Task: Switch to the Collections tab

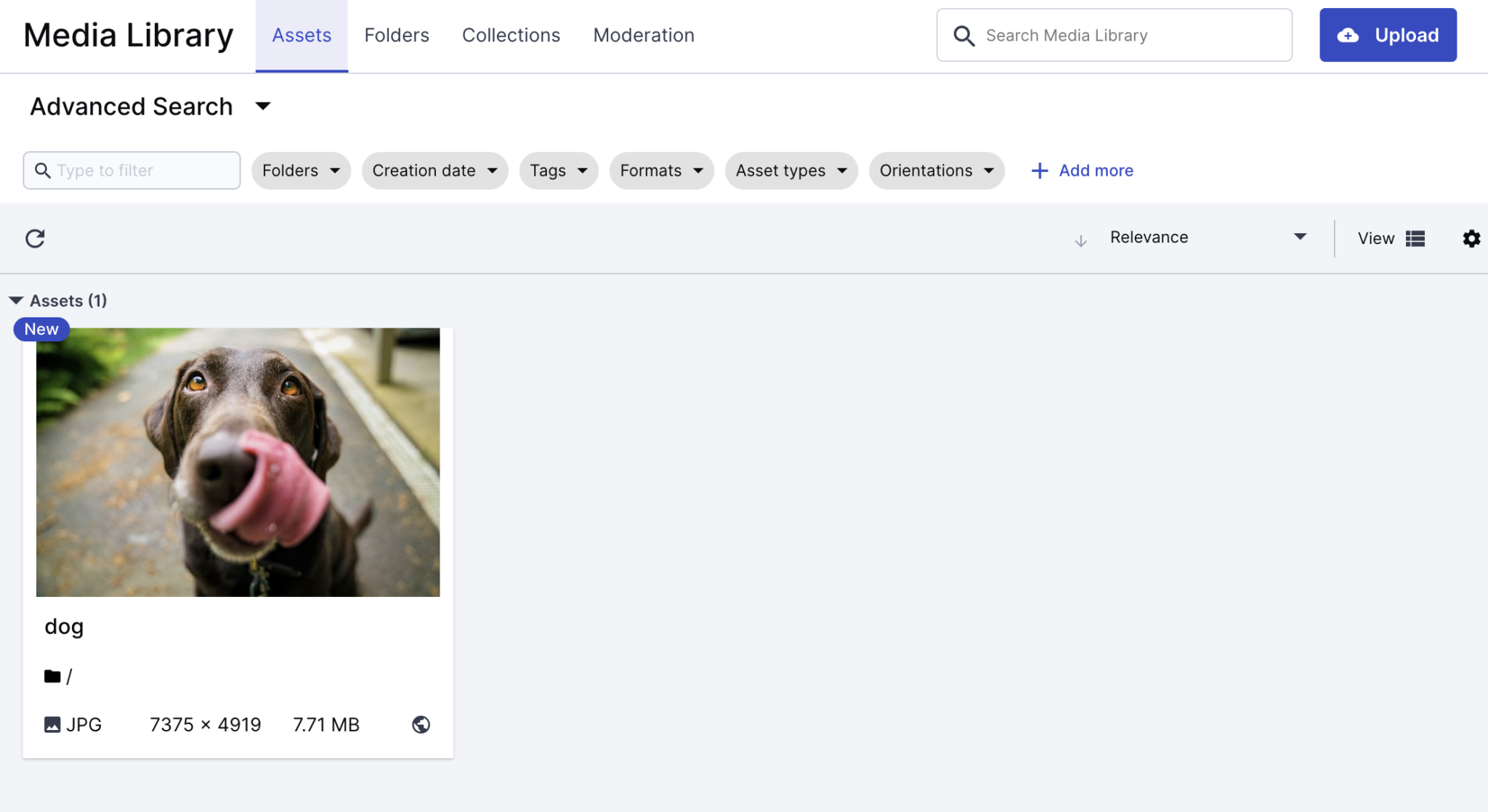Action: (511, 36)
